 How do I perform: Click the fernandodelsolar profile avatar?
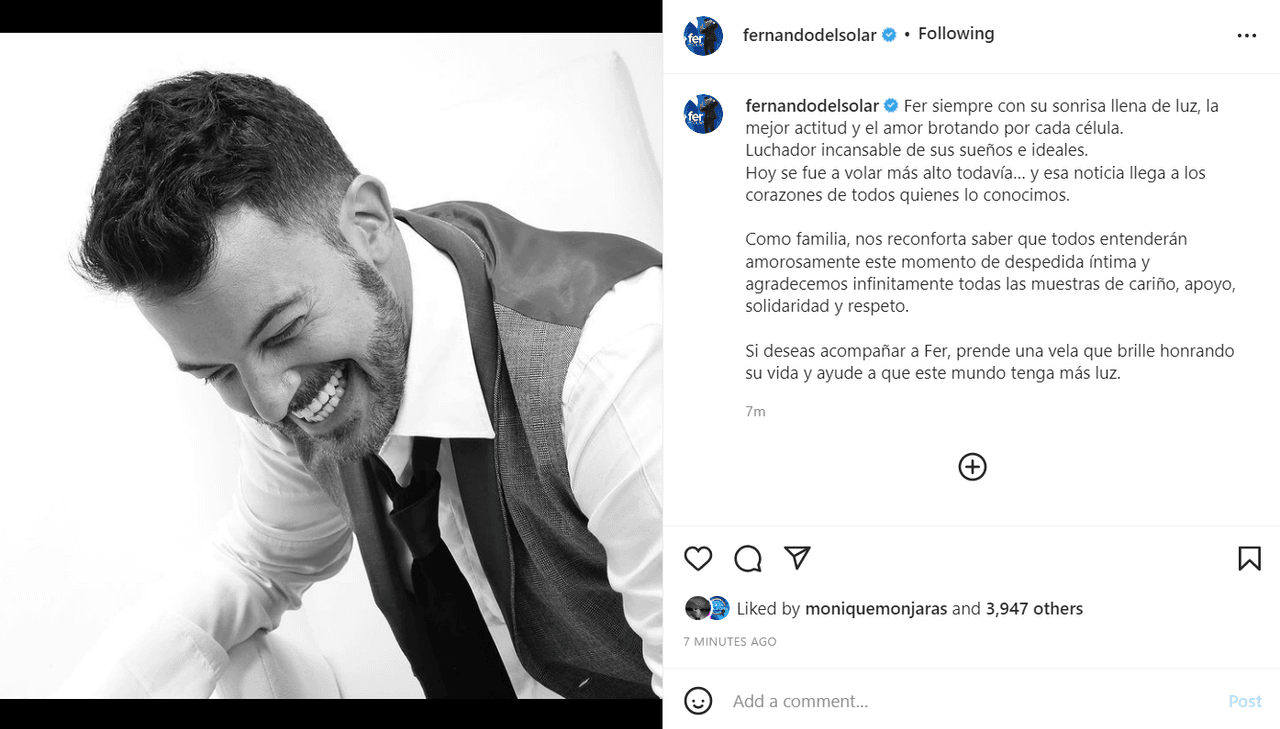click(x=703, y=33)
